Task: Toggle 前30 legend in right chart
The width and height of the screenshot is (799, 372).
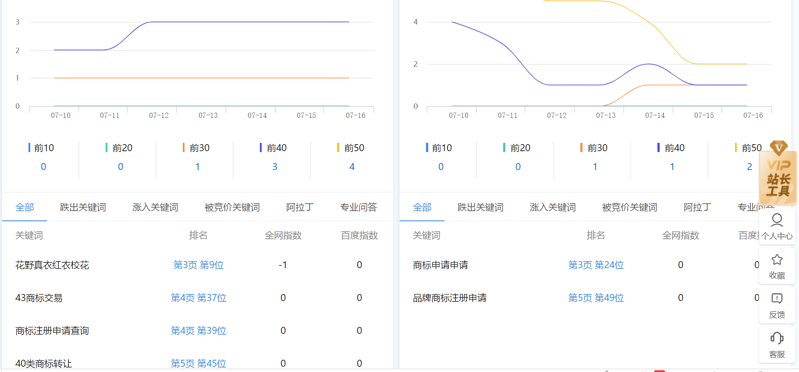Action: coord(594,148)
